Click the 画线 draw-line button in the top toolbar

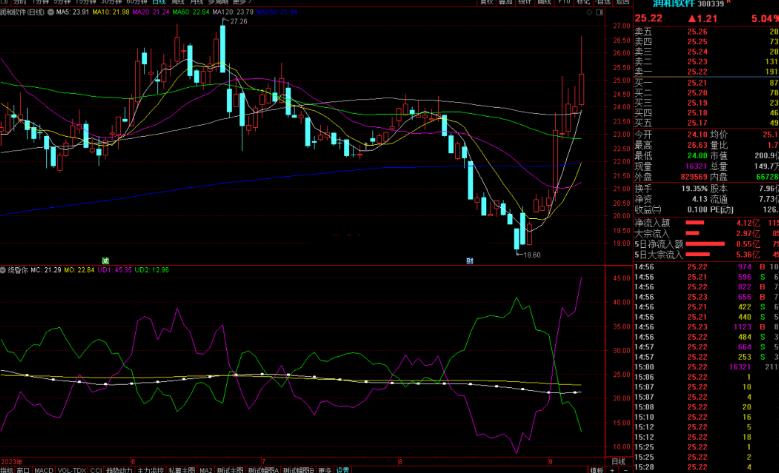pos(544,2)
